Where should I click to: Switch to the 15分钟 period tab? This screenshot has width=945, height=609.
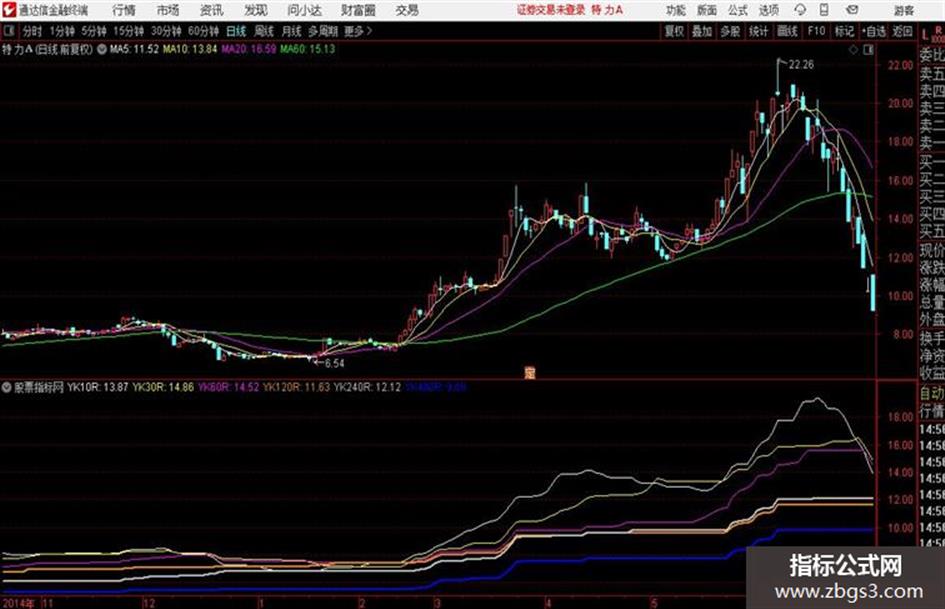click(129, 31)
